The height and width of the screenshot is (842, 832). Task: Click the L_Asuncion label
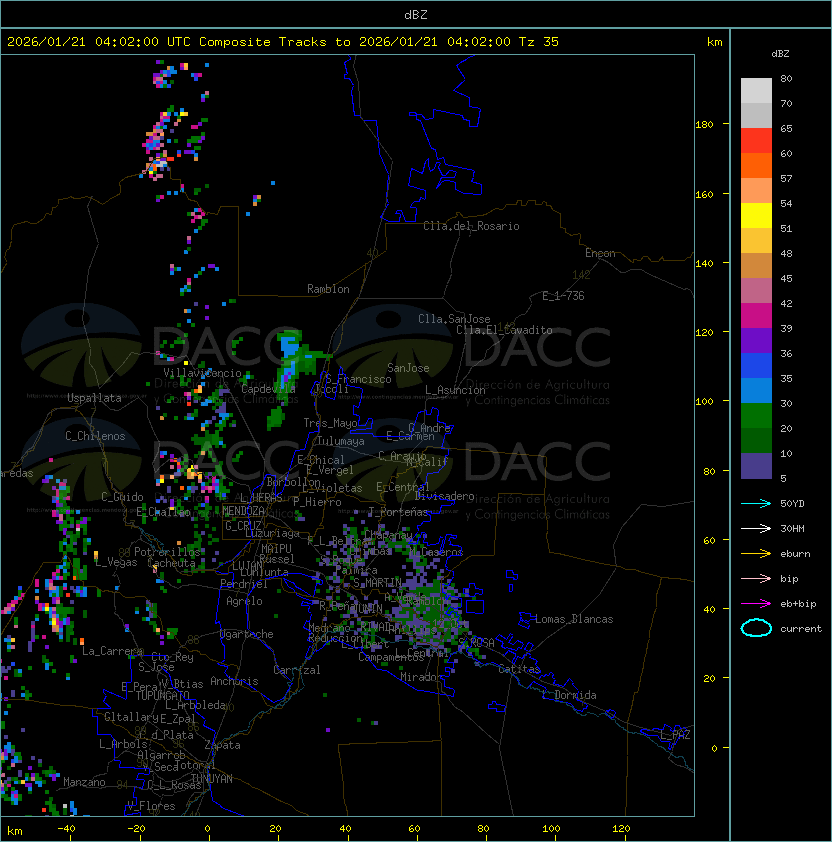click(455, 390)
